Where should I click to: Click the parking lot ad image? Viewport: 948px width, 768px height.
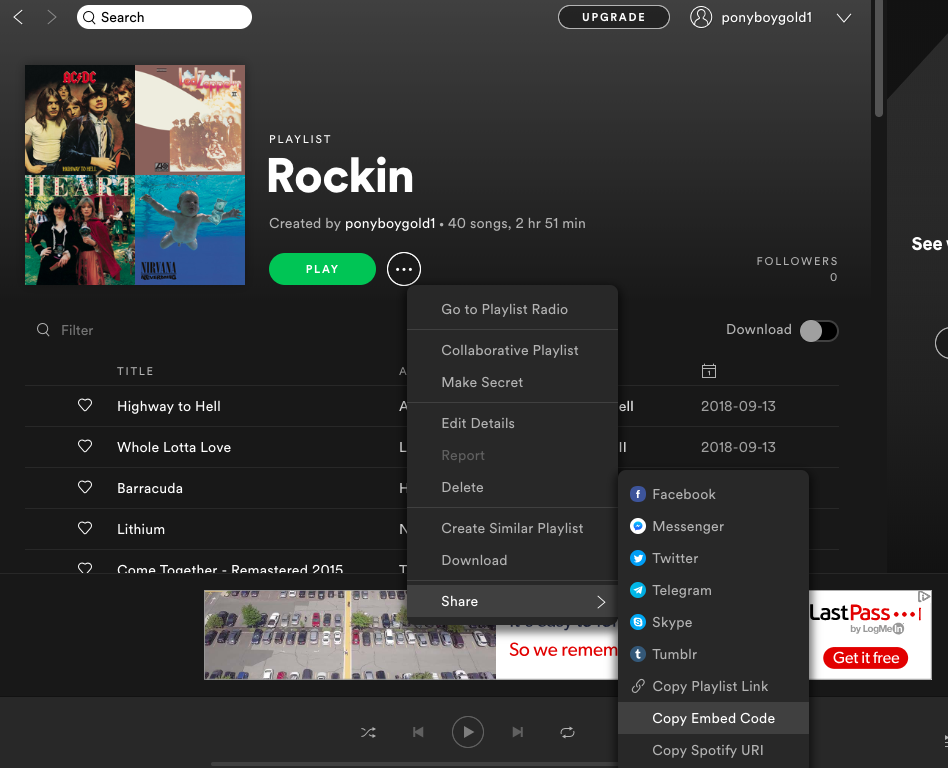[x=350, y=635]
